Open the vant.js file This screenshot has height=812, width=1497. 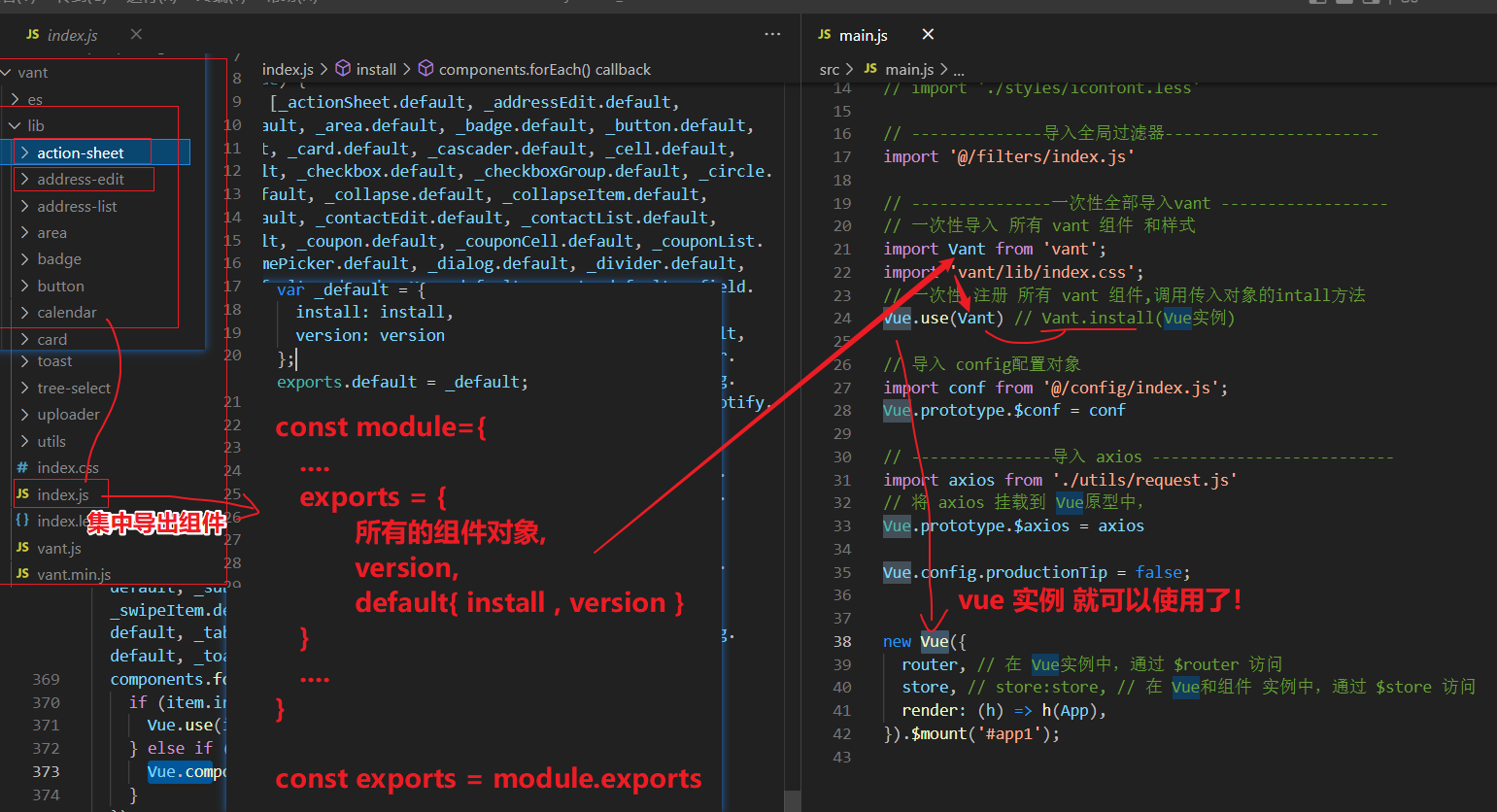click(58, 548)
